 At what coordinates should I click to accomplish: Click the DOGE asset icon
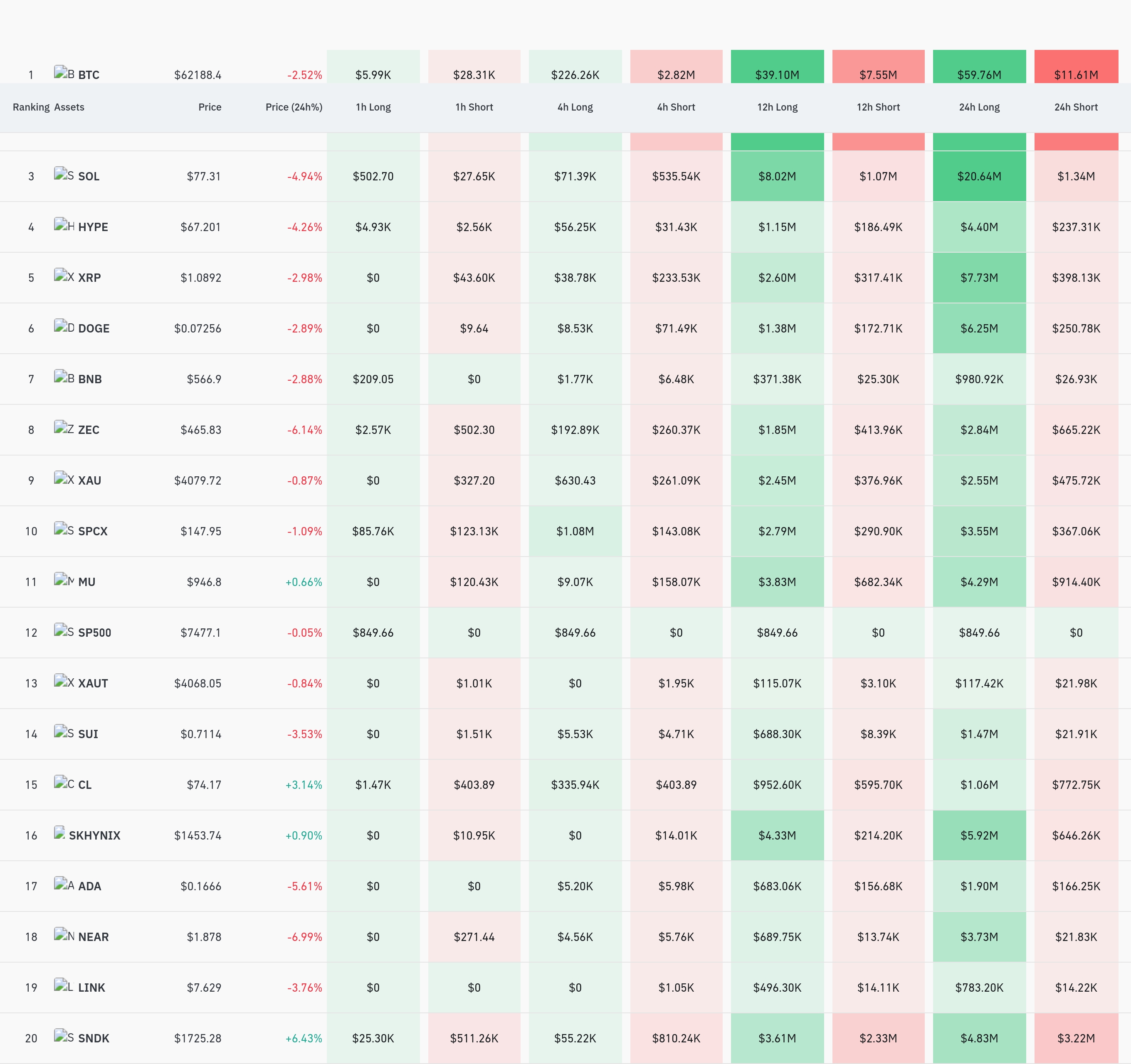64,326
